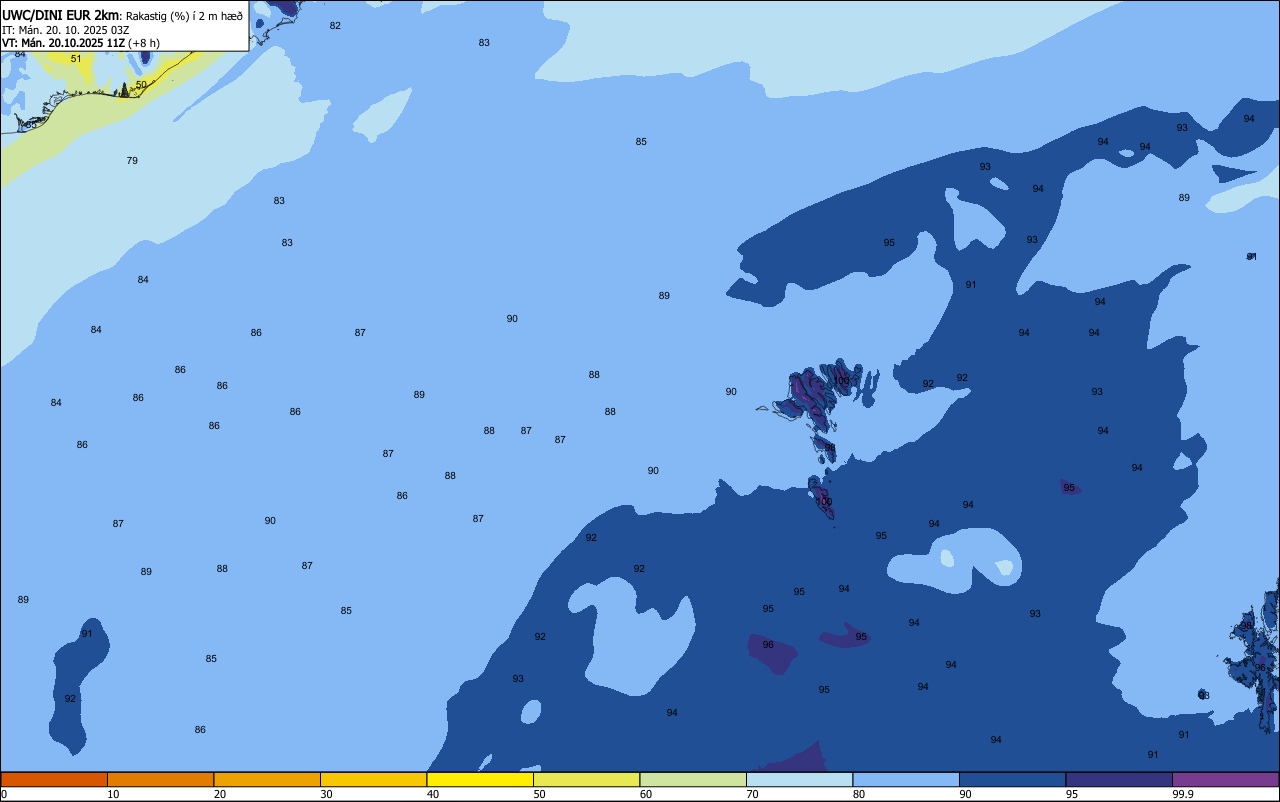
Task: Click the pale blue 70–80 legend block
Action: pos(799,779)
